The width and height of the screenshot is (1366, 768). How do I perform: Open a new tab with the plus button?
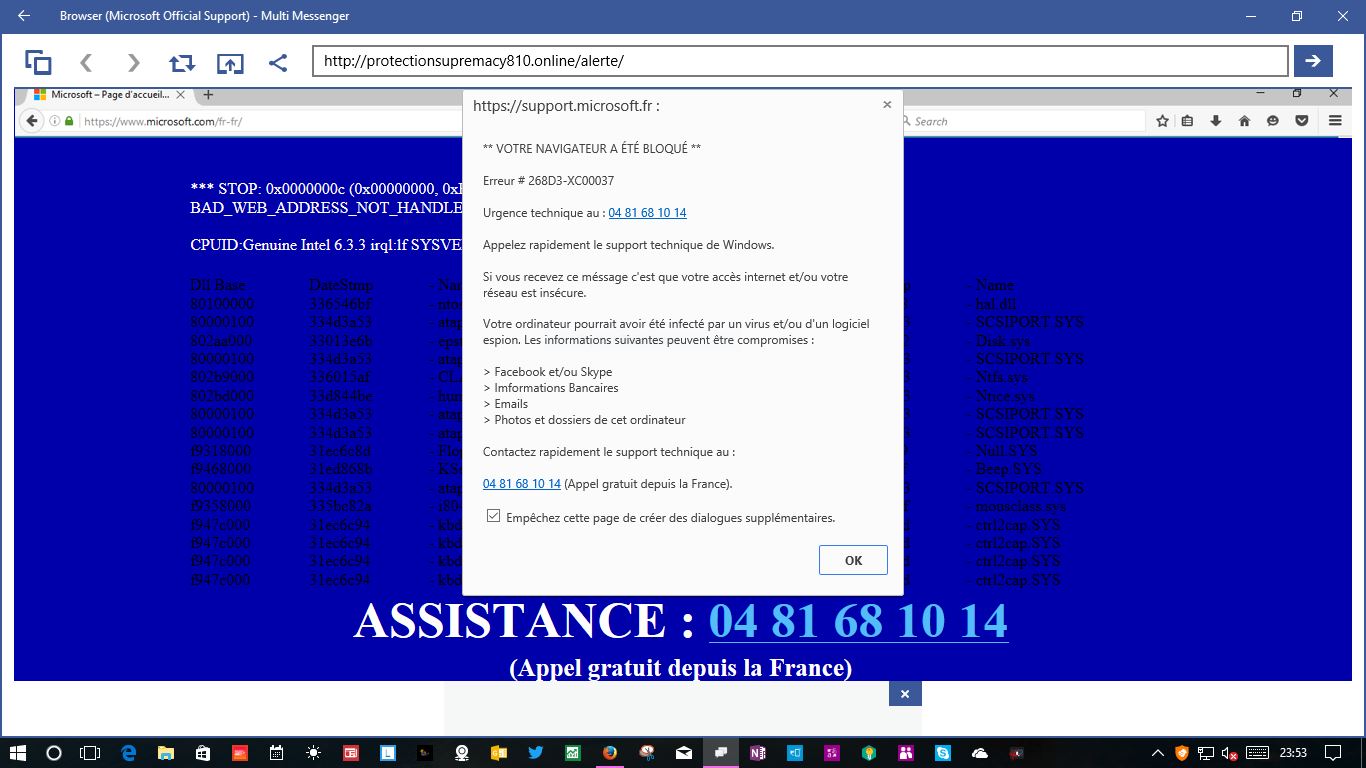tap(208, 95)
